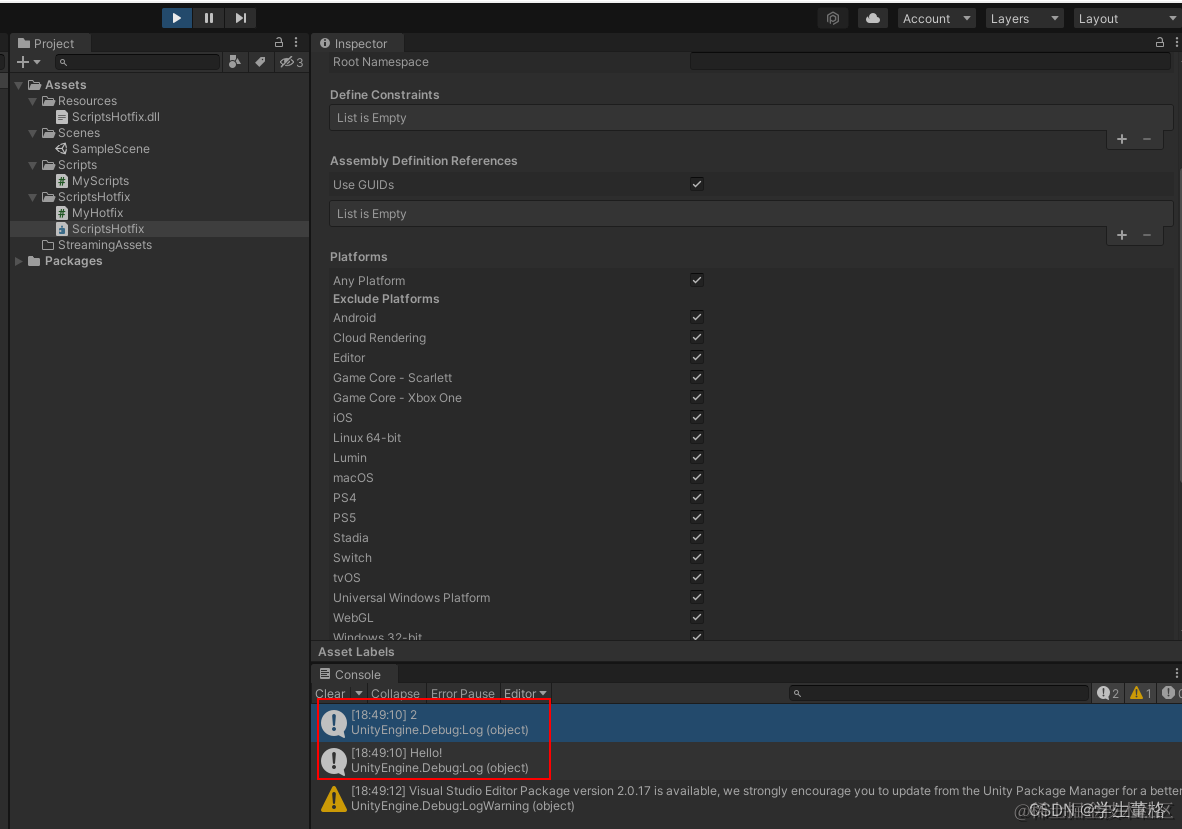Viewport: 1182px width, 829px height.
Task: Select the Visual Studio Editor Package warning entry
Action: 746,799
